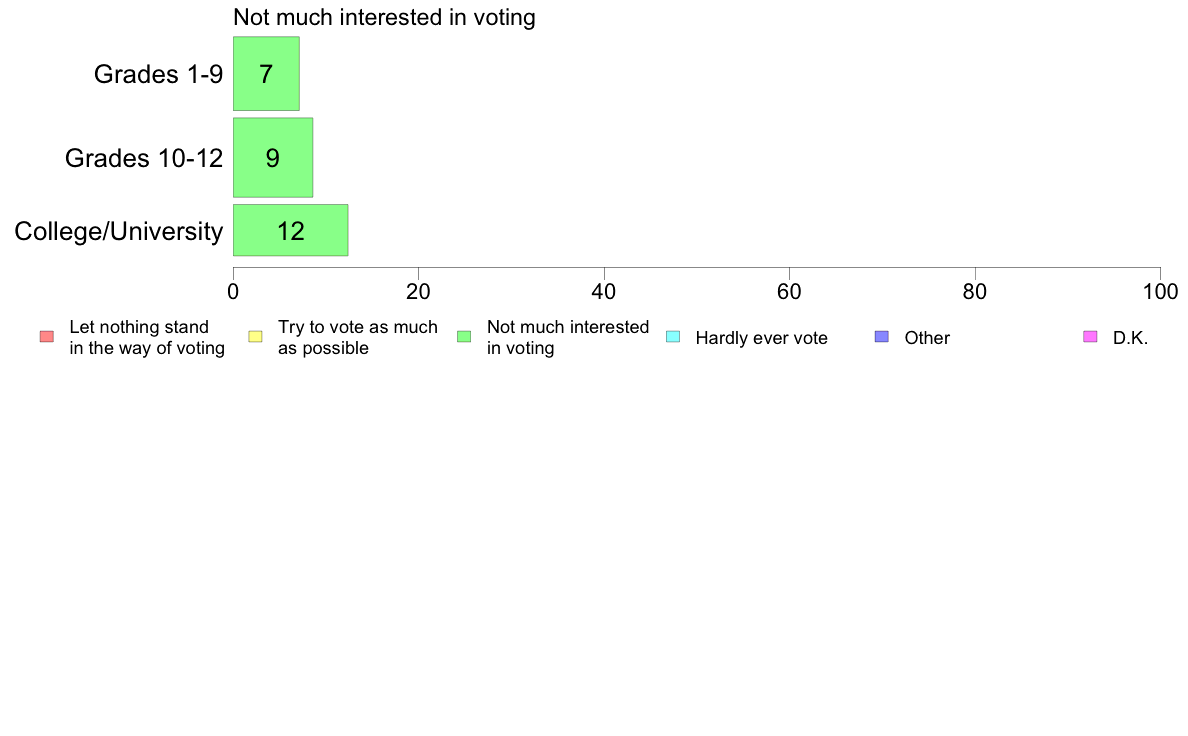Click the 'Other' legend text
This screenshot has height=736, width=1188.
pyautogui.click(x=927, y=338)
